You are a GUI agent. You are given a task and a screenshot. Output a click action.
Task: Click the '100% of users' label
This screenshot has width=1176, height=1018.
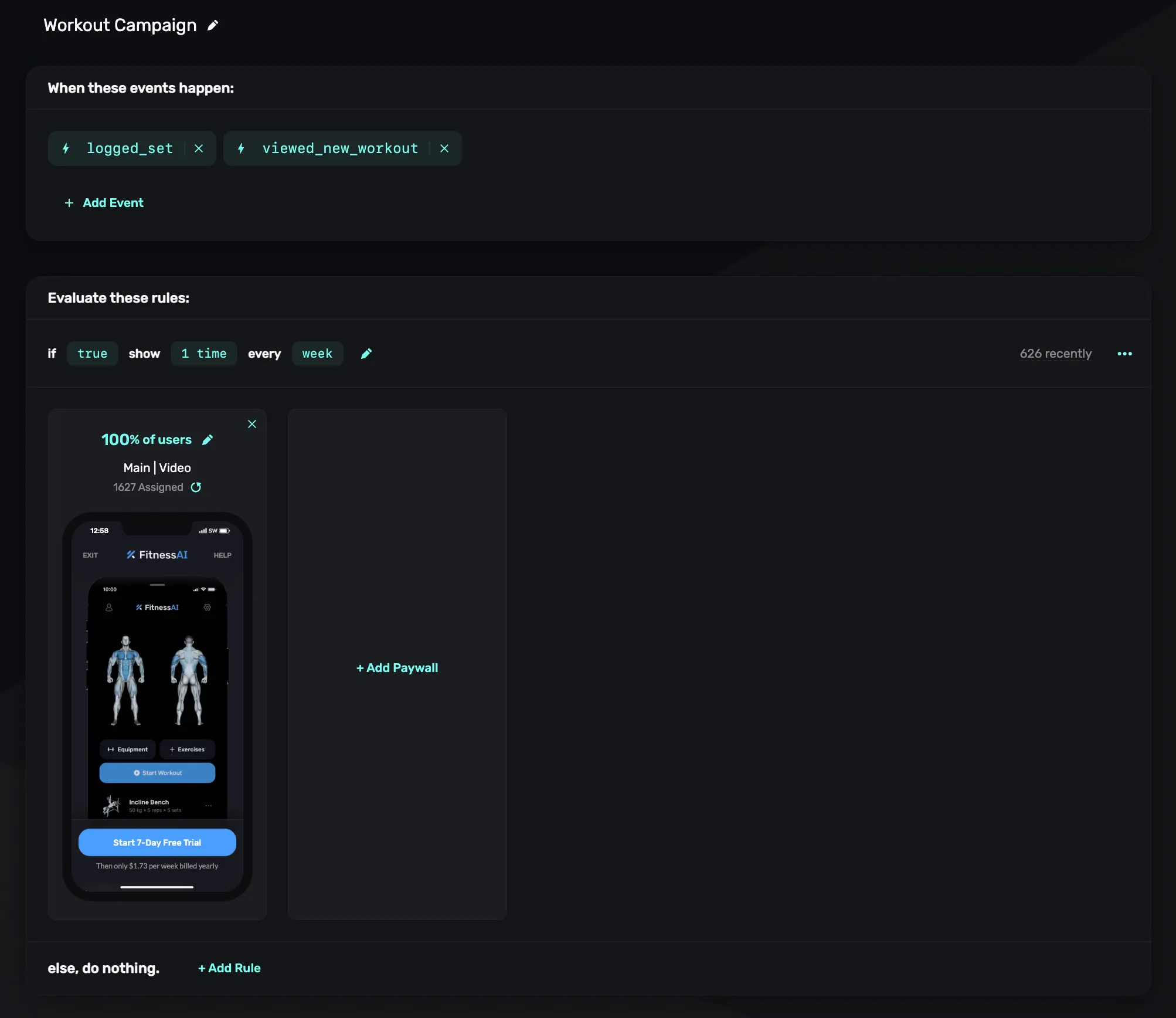(x=147, y=440)
